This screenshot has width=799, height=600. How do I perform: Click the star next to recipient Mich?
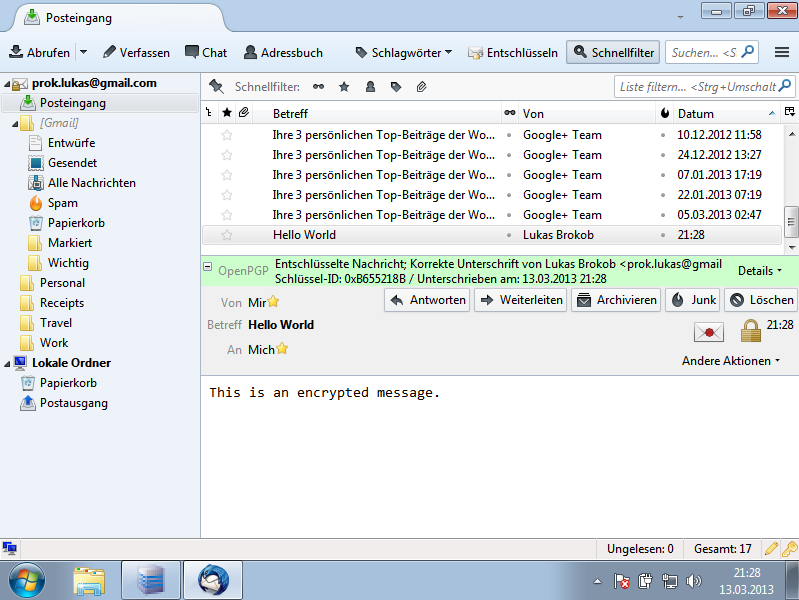pyautogui.click(x=282, y=349)
